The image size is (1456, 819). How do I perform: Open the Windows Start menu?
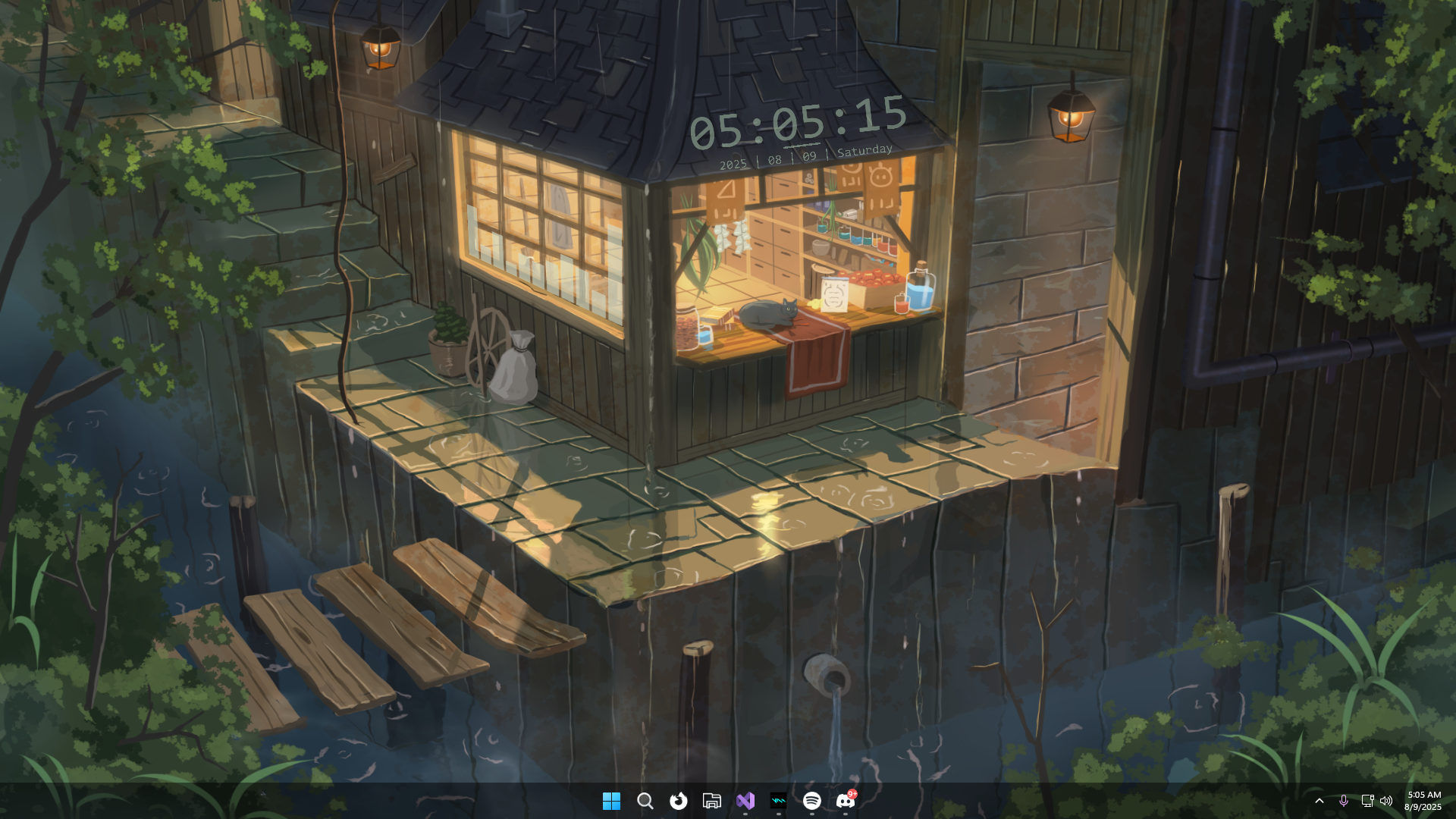(611, 801)
